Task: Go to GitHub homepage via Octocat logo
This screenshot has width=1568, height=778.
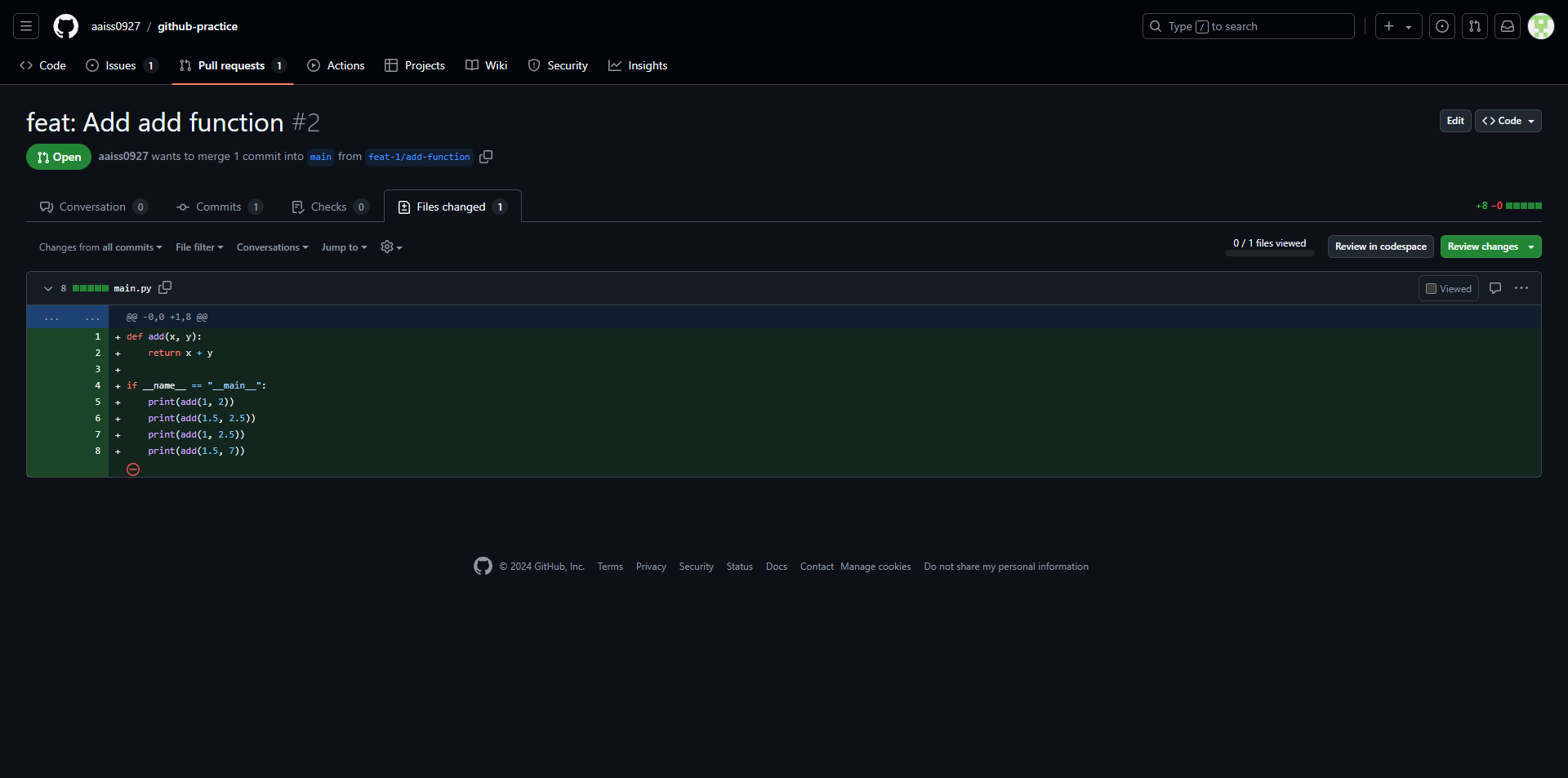Action: (65, 26)
